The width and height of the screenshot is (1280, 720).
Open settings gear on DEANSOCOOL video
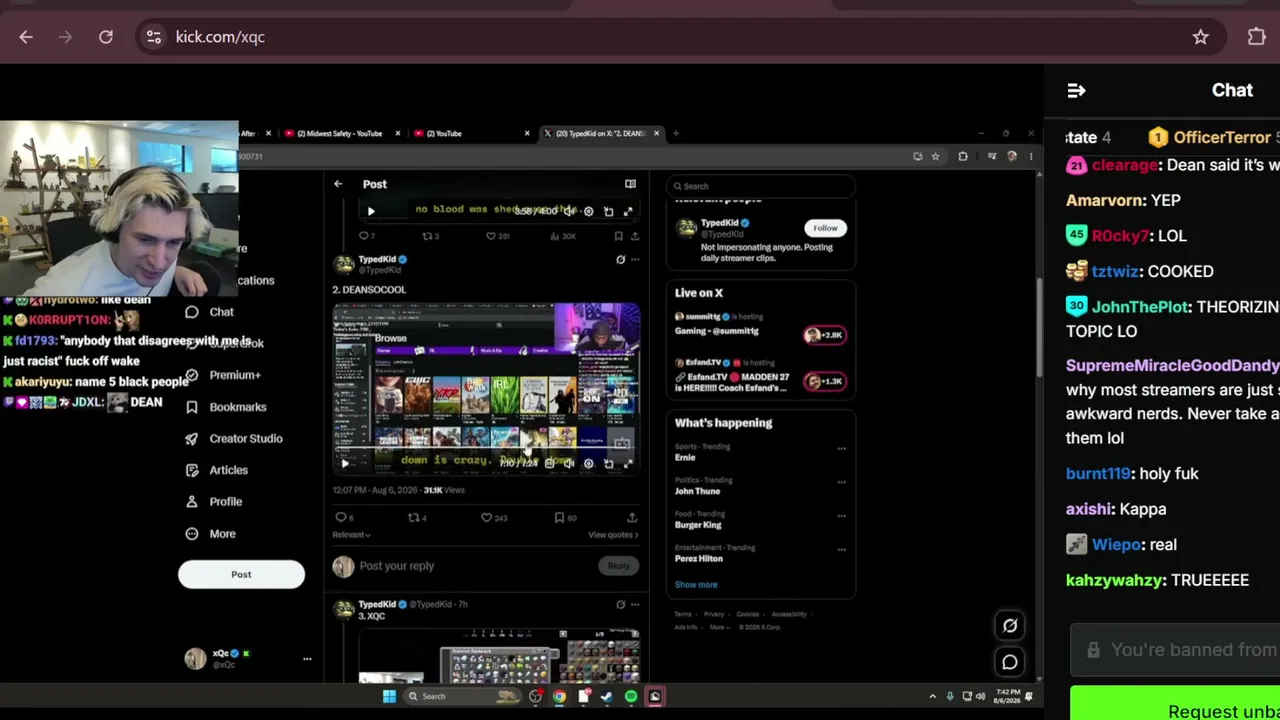[x=588, y=463]
